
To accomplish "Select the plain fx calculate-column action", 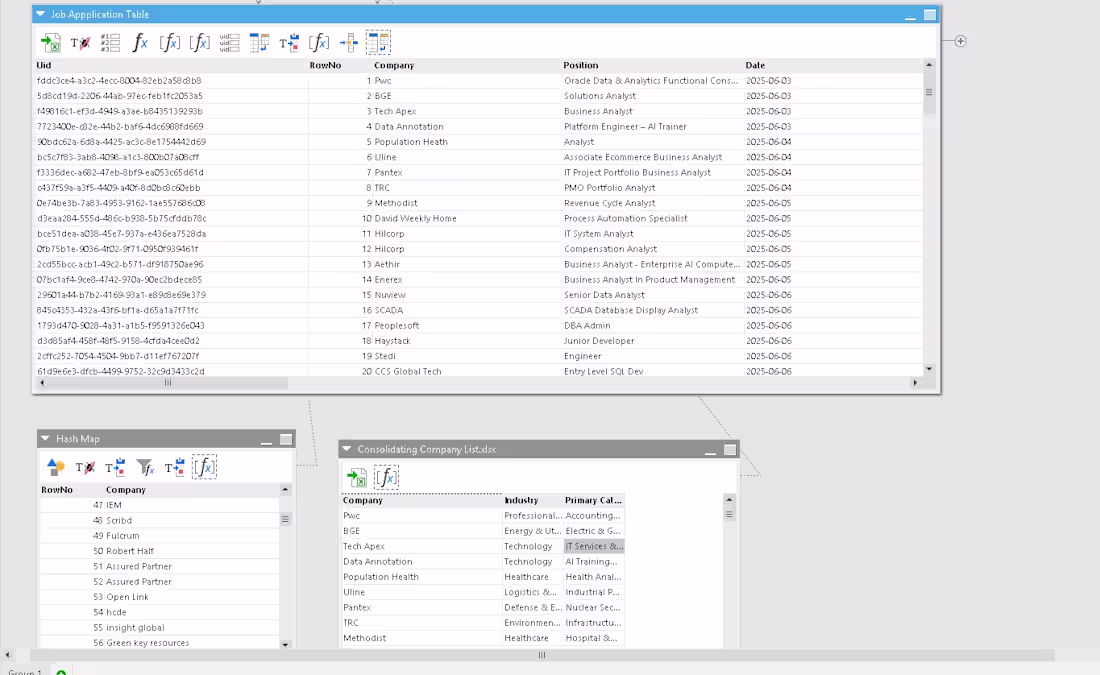I will click(x=140, y=43).
